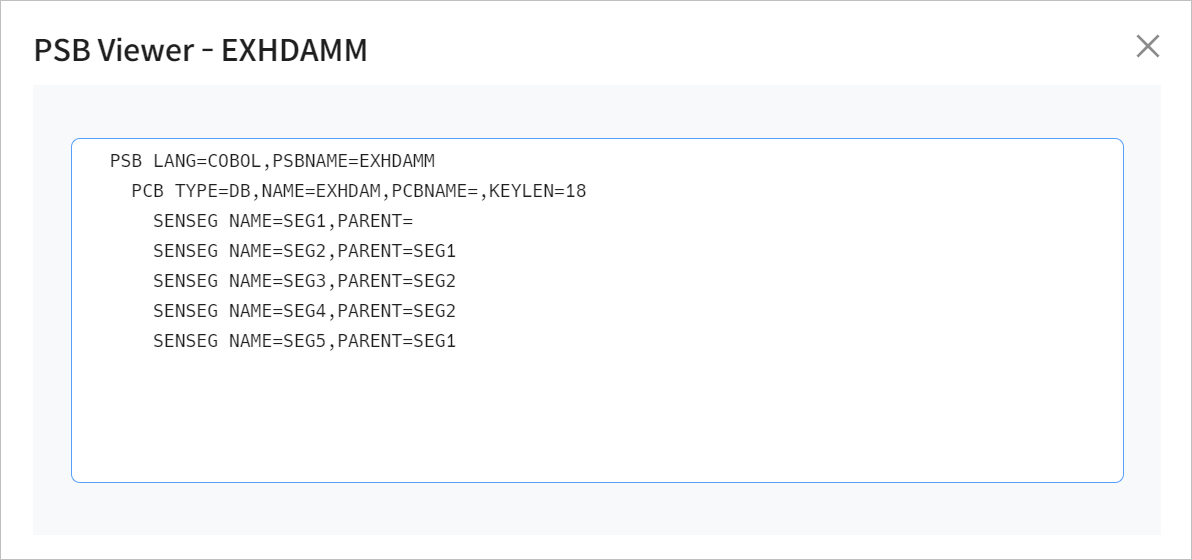Click PARENT=SEG2 on the SEG3 line
This screenshot has width=1192, height=560.
coord(396,281)
